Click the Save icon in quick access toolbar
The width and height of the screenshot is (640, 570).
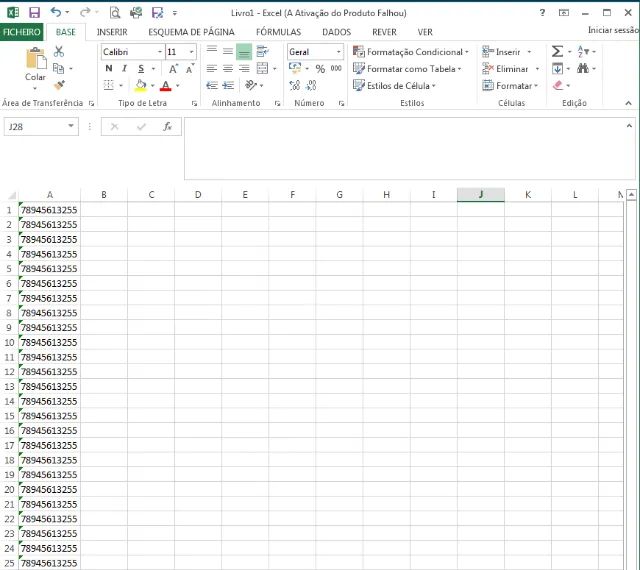coord(35,13)
